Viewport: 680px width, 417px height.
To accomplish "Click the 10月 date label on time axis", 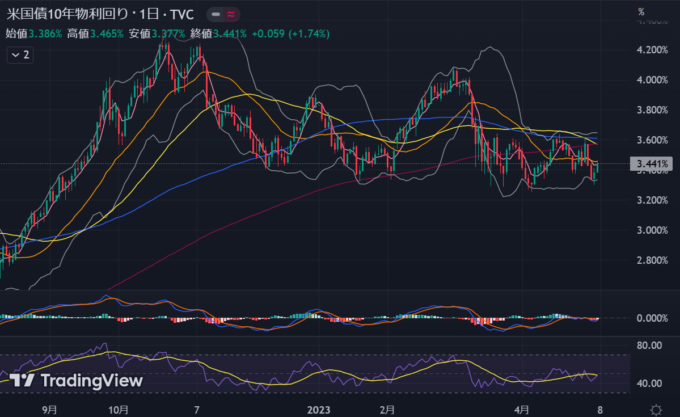I will pyautogui.click(x=118, y=409).
